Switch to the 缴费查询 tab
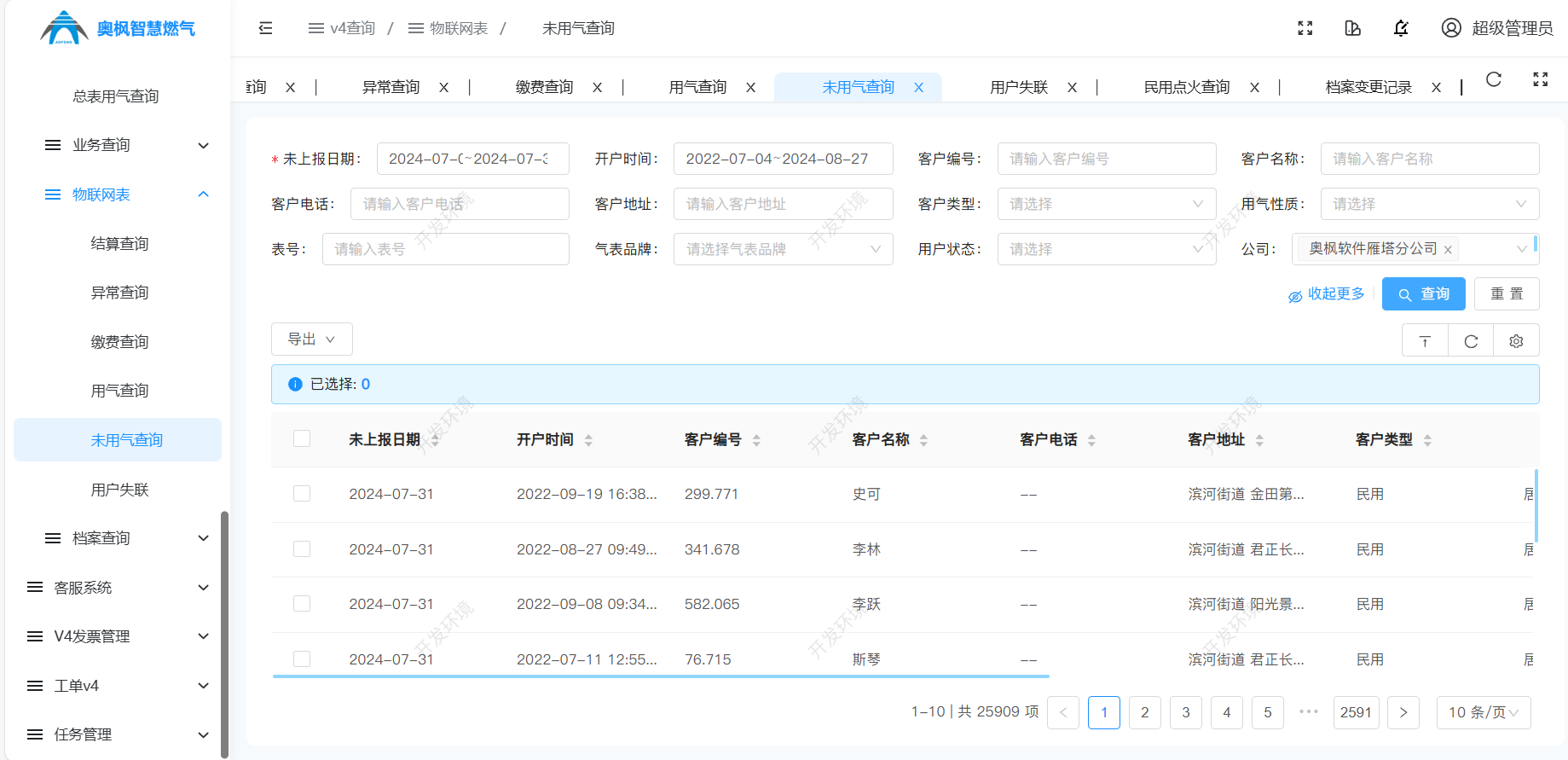 544,87
